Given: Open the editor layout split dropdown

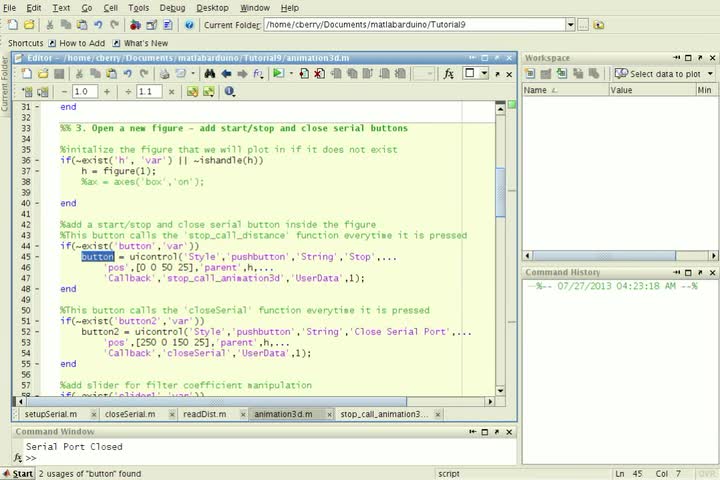Looking at the screenshot, I should click(484, 73).
